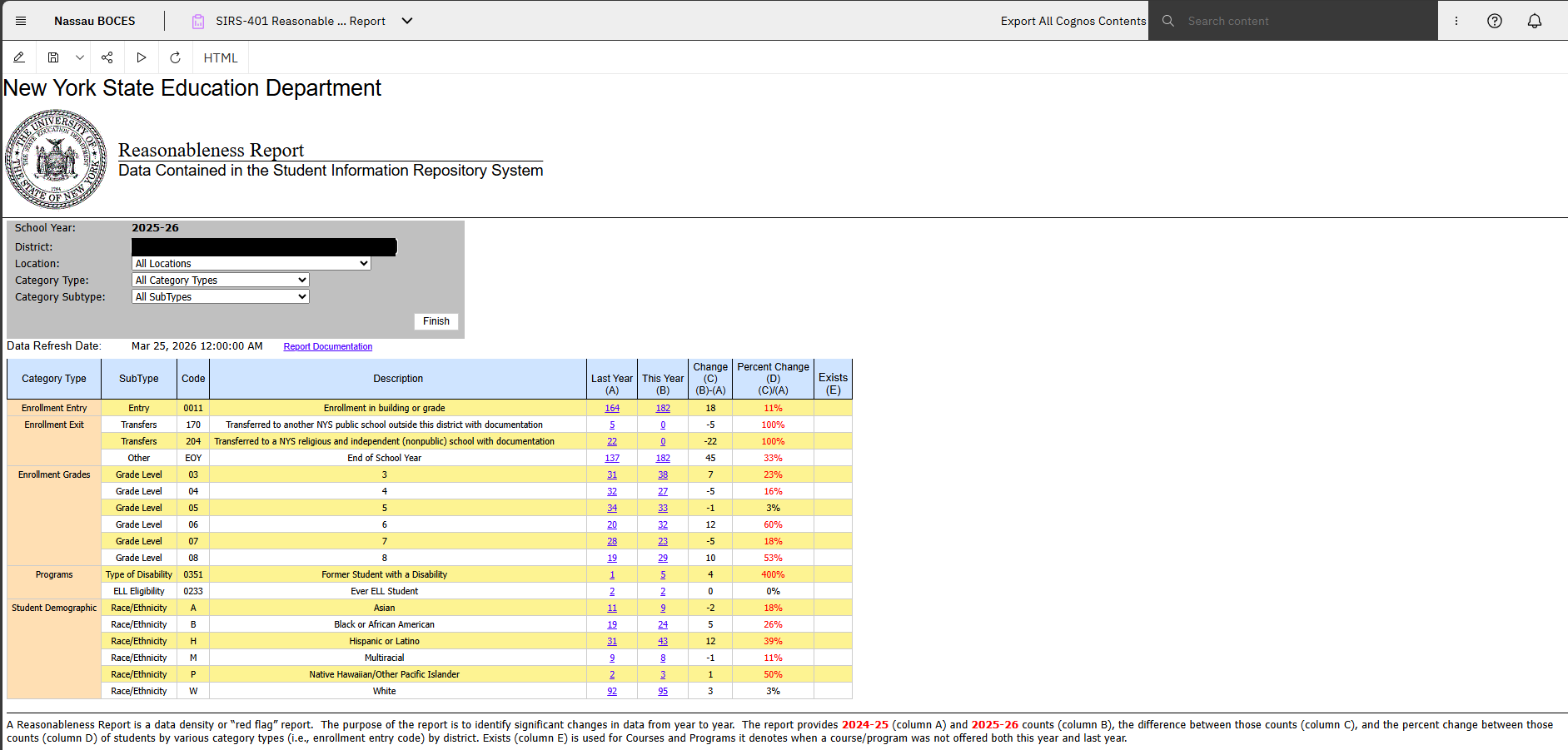Viewport: 1568px width, 750px height.
Task: Click the share icon
Action: click(107, 57)
